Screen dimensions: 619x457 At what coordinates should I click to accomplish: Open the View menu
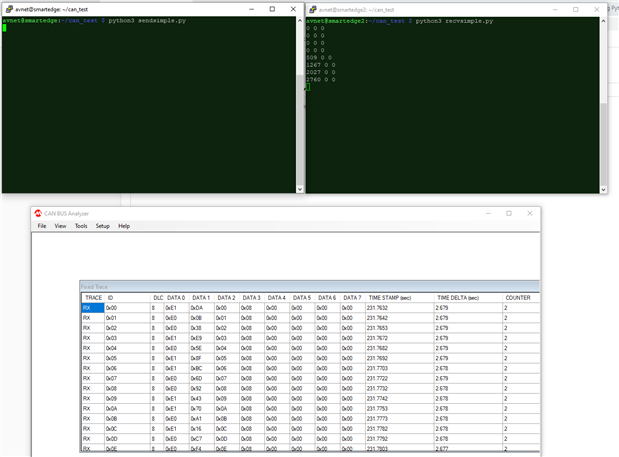pos(60,226)
